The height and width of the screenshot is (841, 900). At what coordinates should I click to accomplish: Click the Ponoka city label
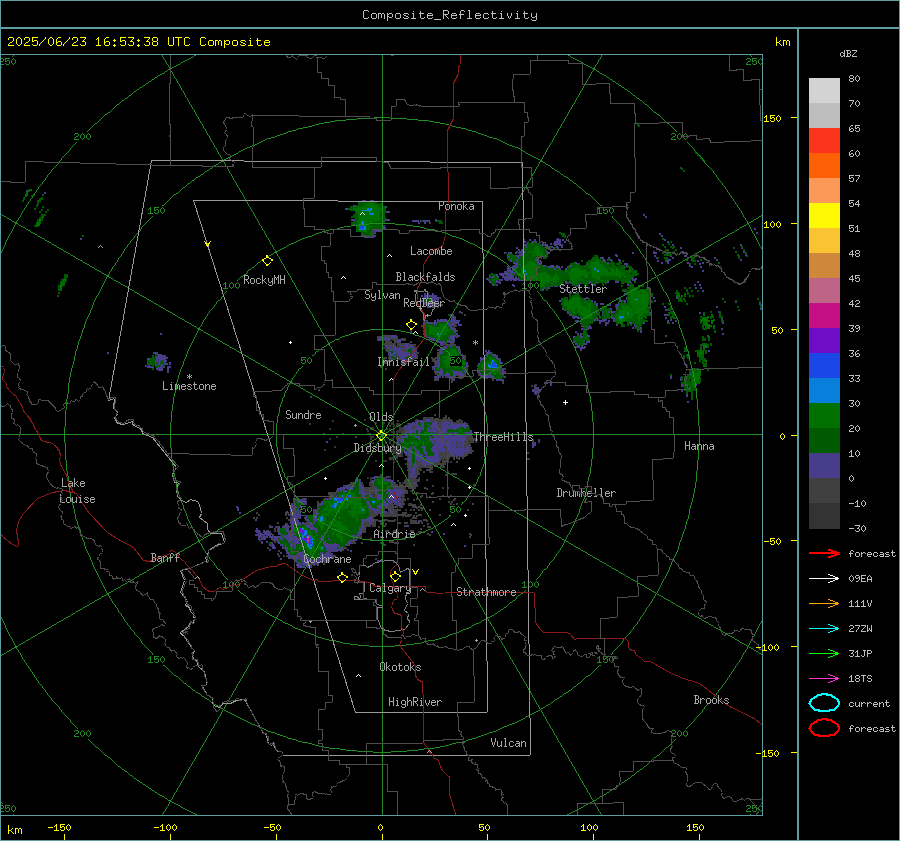(456, 206)
